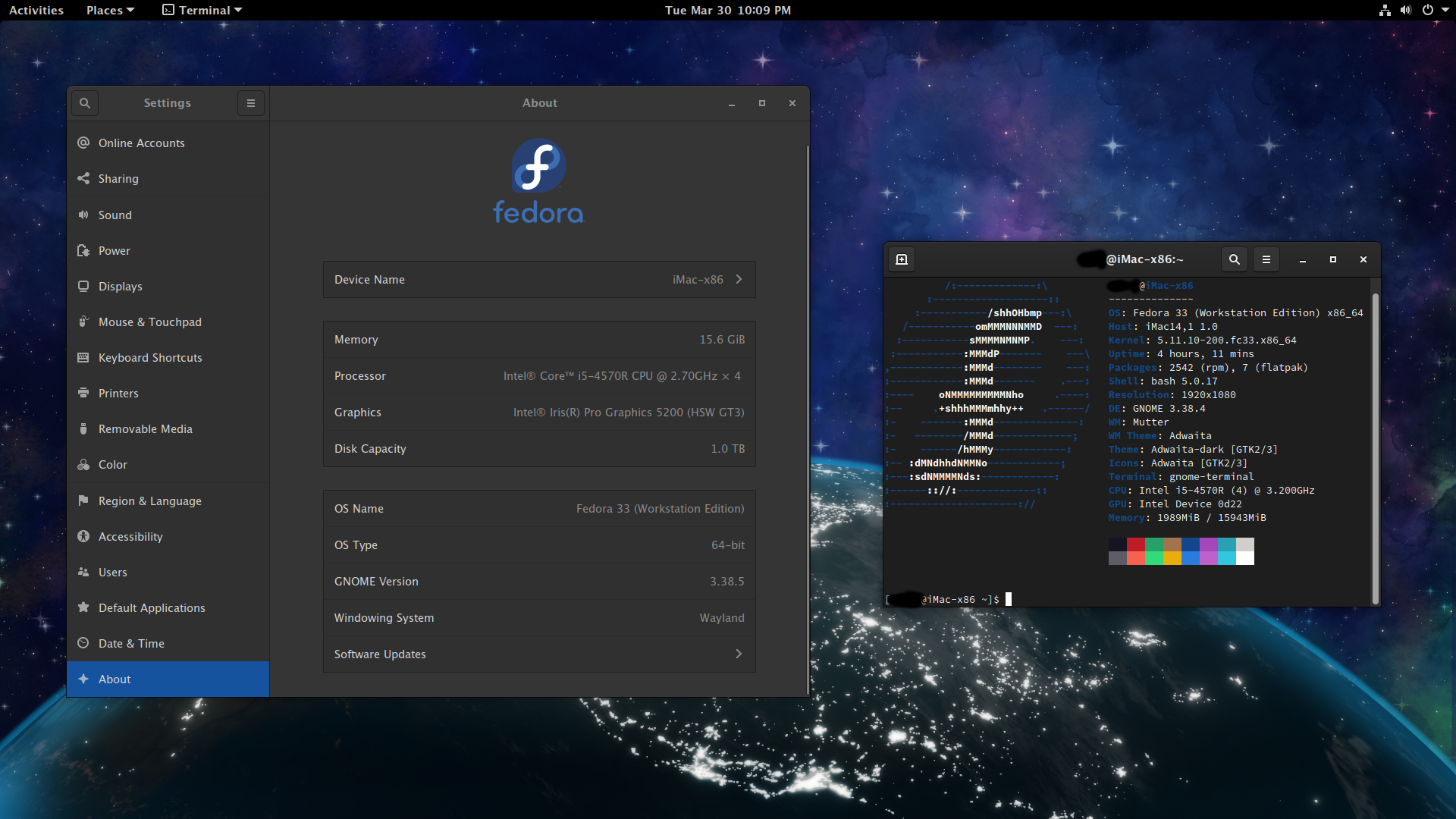The image size is (1456, 819).
Task: Open the Terminal app menu in top bar
Action: 202,10
